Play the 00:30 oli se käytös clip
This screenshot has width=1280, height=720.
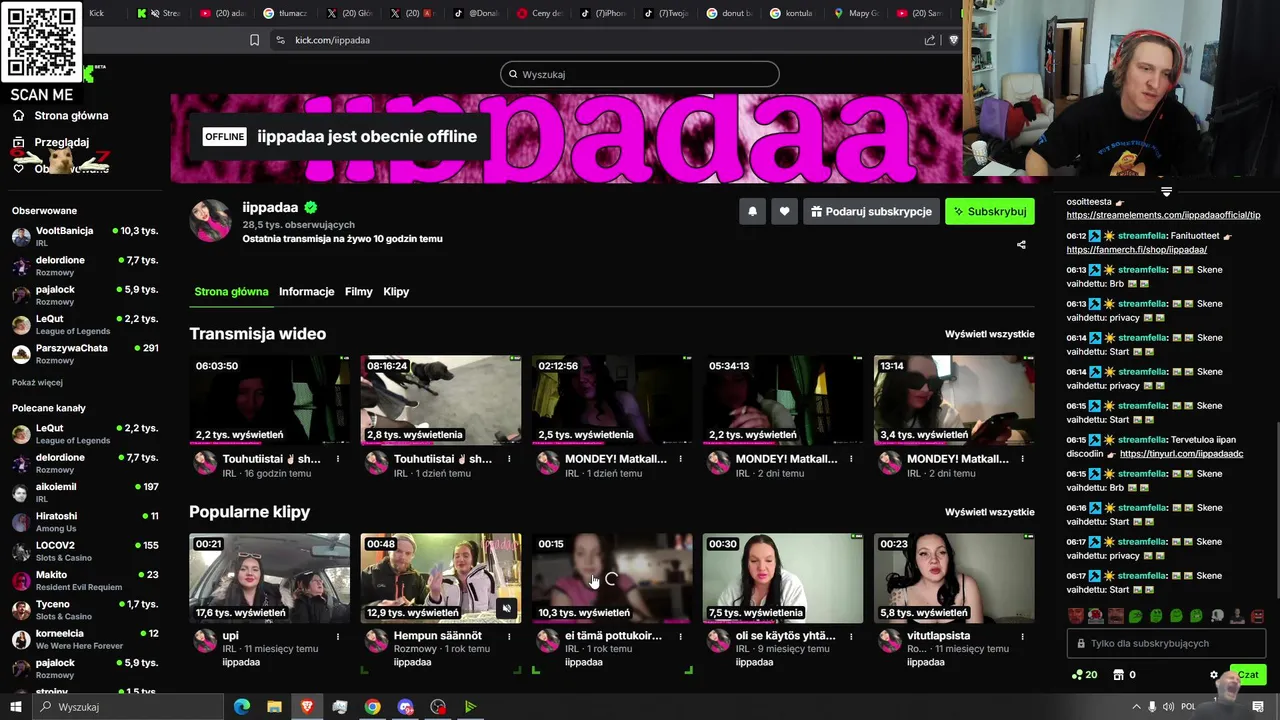(x=783, y=578)
